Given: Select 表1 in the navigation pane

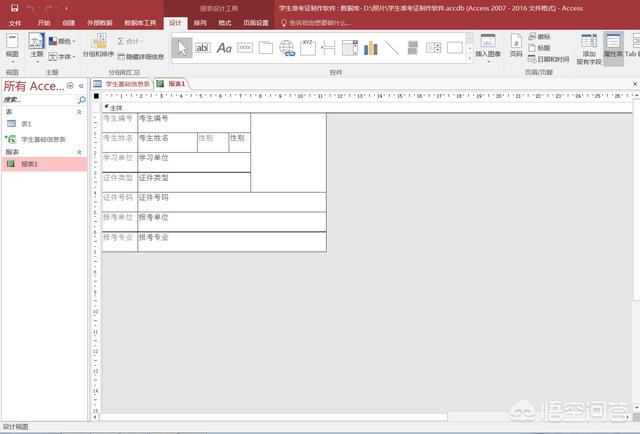Looking at the screenshot, I should [44, 124].
